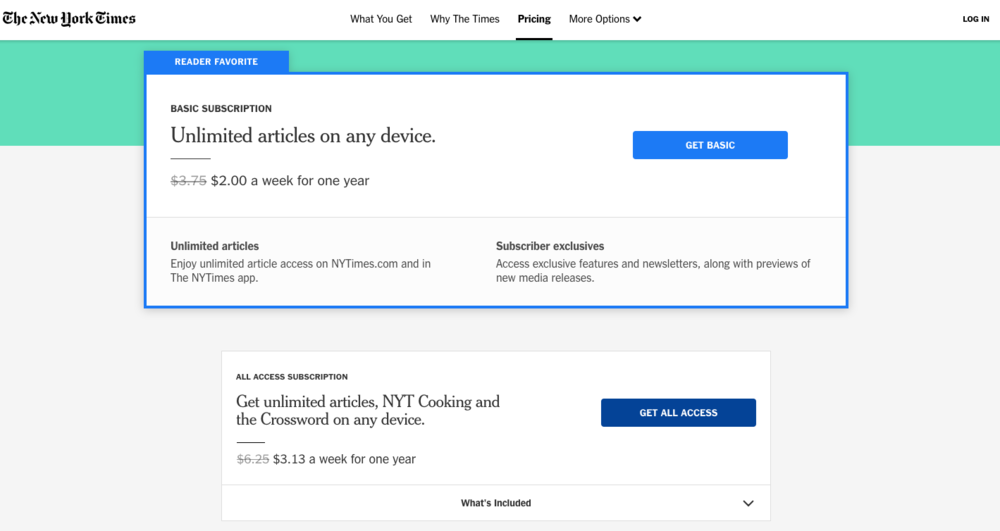The width and height of the screenshot is (1000, 531).
Task: Click the Enjoy unlimited article access description
Action: click(300, 271)
